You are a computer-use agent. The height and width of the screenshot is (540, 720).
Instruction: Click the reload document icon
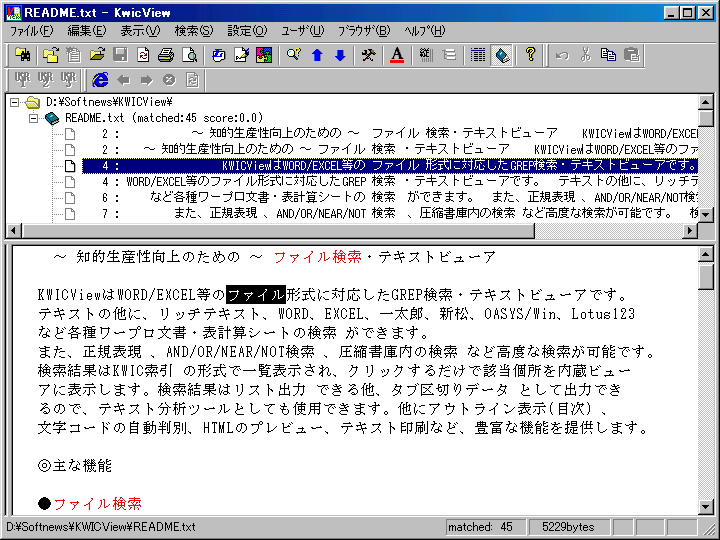coord(143,56)
